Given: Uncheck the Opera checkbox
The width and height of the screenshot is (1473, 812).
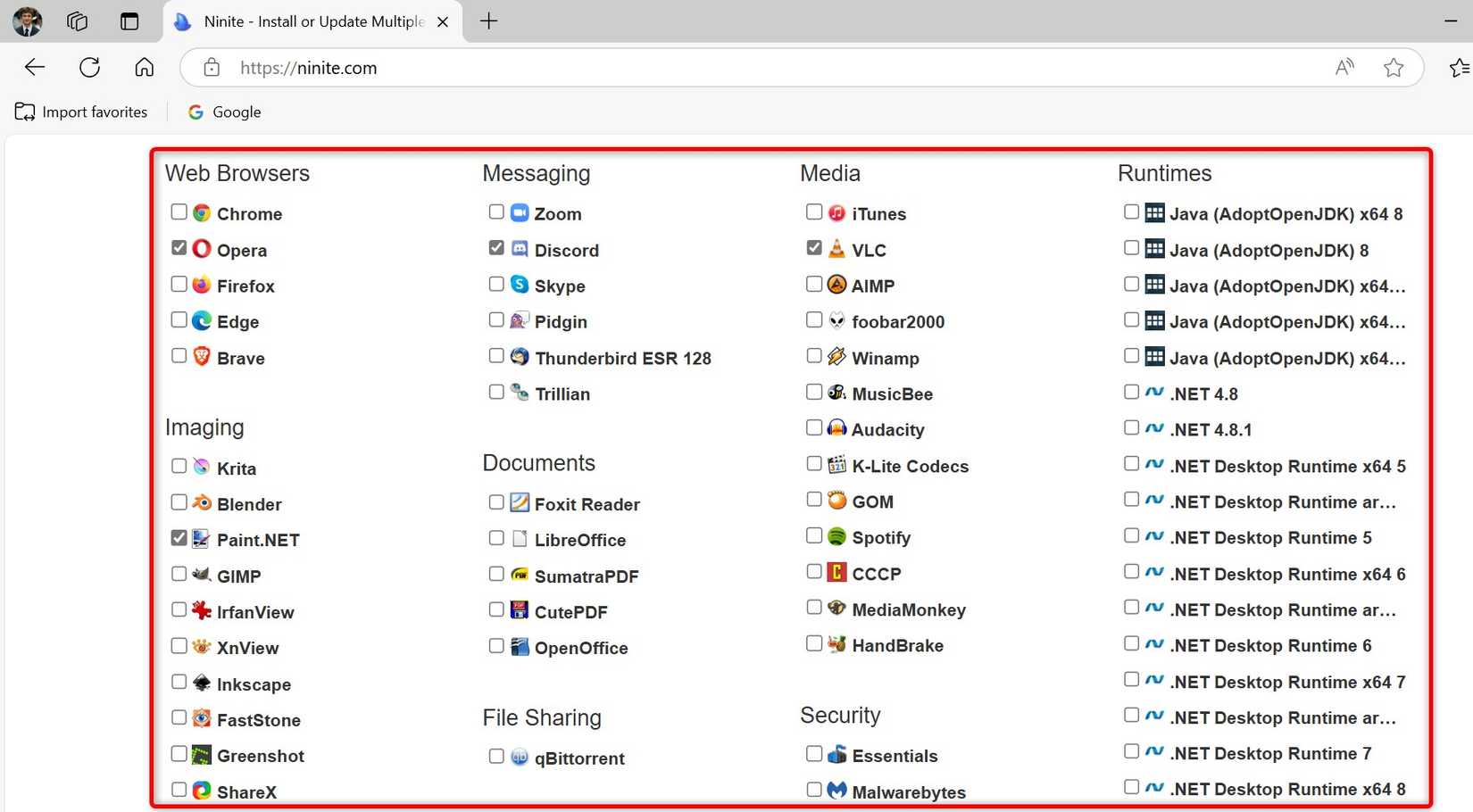Looking at the screenshot, I should coord(179,247).
